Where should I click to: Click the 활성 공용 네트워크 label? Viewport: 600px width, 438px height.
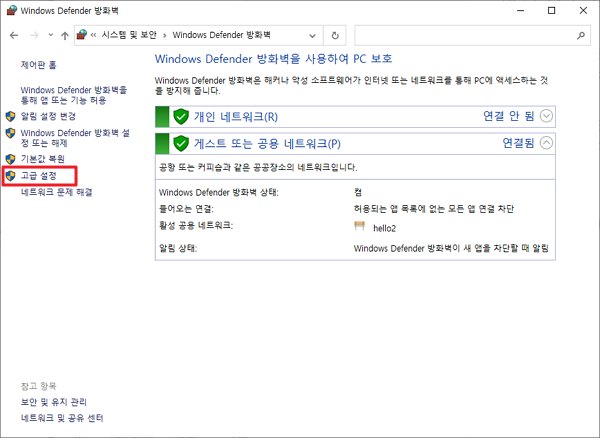click(196, 226)
